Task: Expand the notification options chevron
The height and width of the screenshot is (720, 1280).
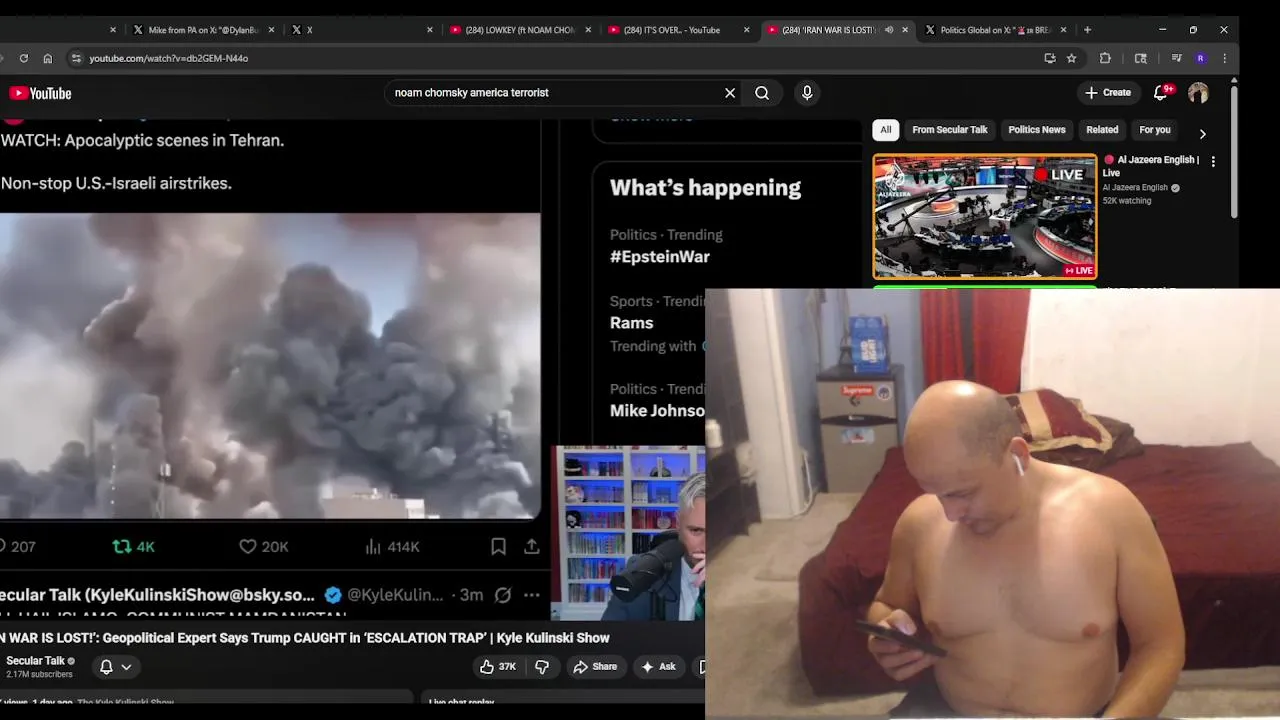Action: pos(126,667)
